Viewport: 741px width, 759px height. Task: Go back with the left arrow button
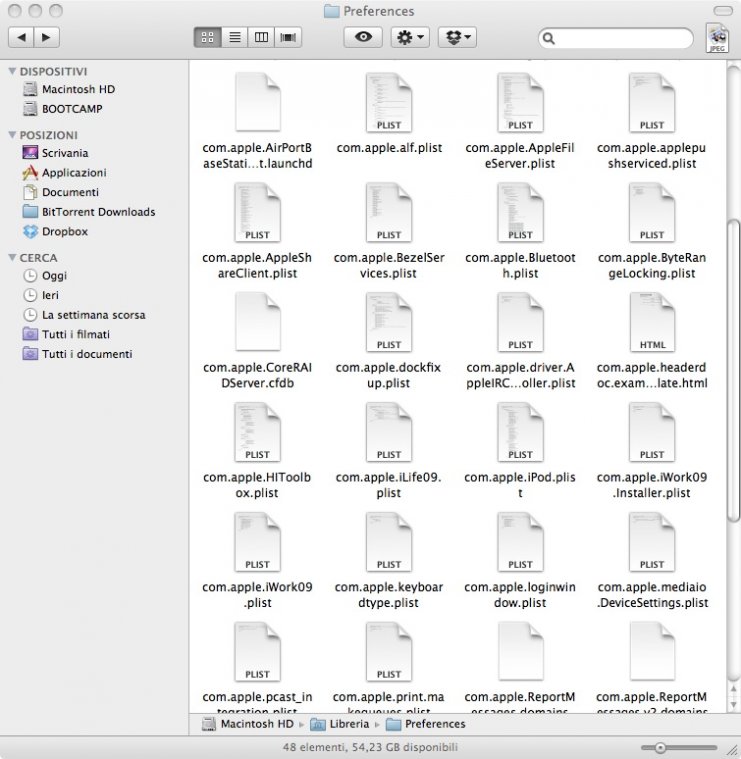click(x=21, y=37)
